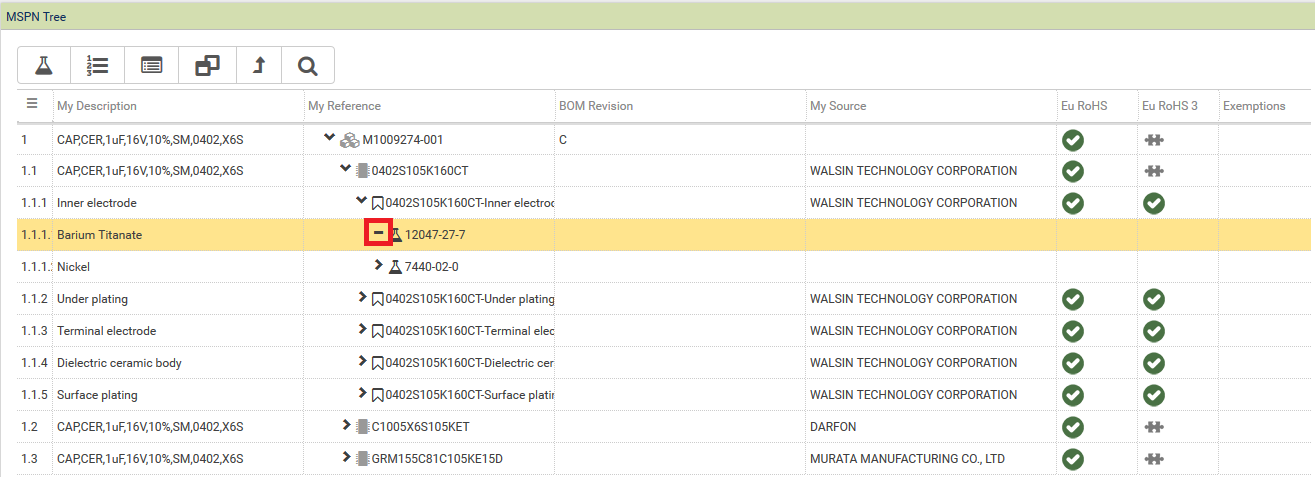This screenshot has height=477, width=1315.
Task: Click Eu RoHS 3 puzzle icon for DARFON row
Action: [1154, 427]
